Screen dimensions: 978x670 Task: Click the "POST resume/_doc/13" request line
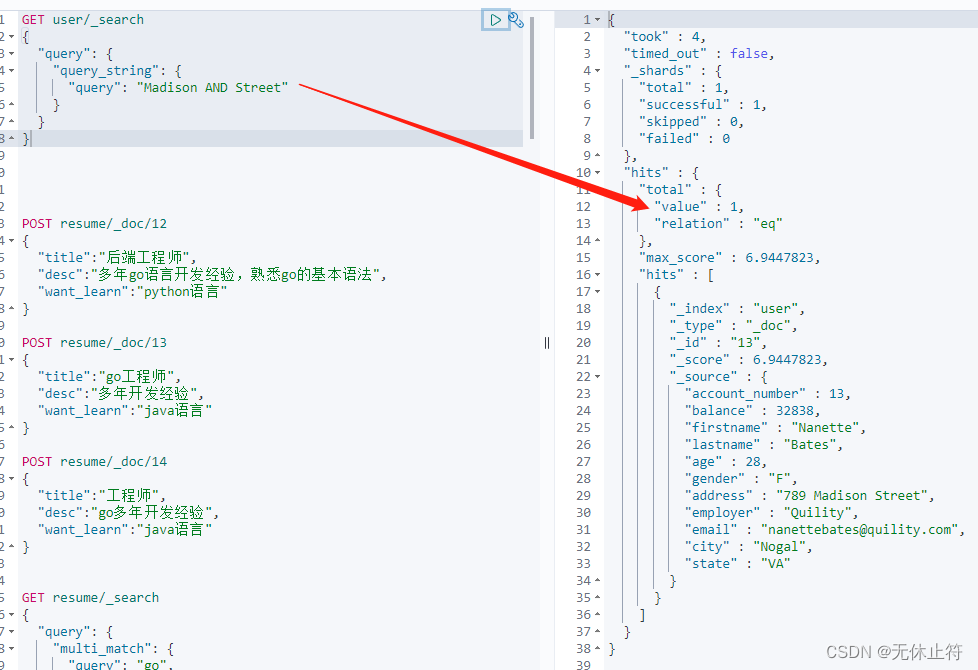pos(94,343)
